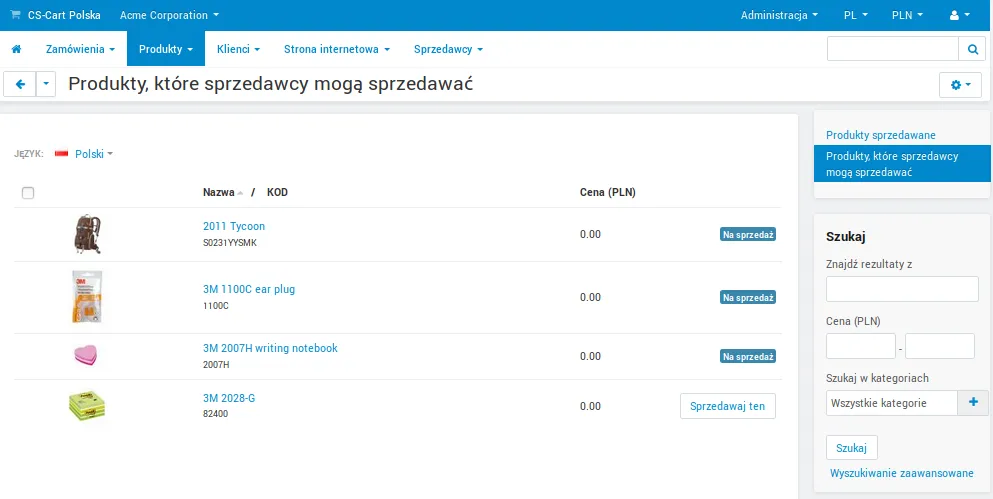The image size is (993, 499).
Task: Open the Produkty menu
Action: click(166, 49)
